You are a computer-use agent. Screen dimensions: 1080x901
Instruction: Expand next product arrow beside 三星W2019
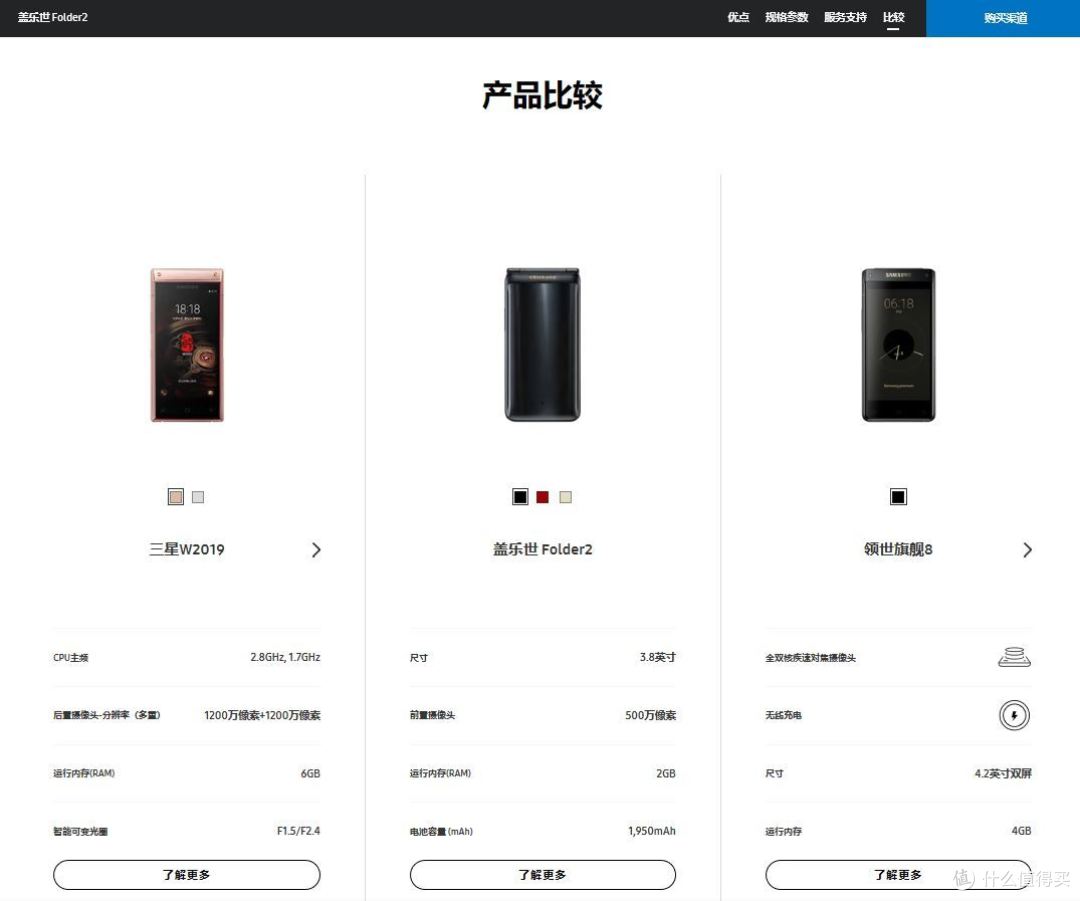point(316,550)
